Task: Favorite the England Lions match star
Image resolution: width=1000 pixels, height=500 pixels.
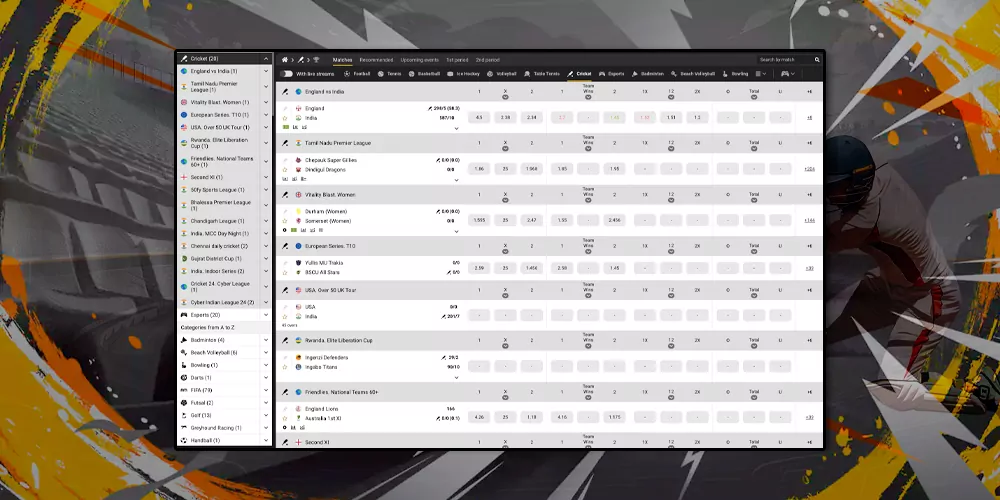Action: 285,418
